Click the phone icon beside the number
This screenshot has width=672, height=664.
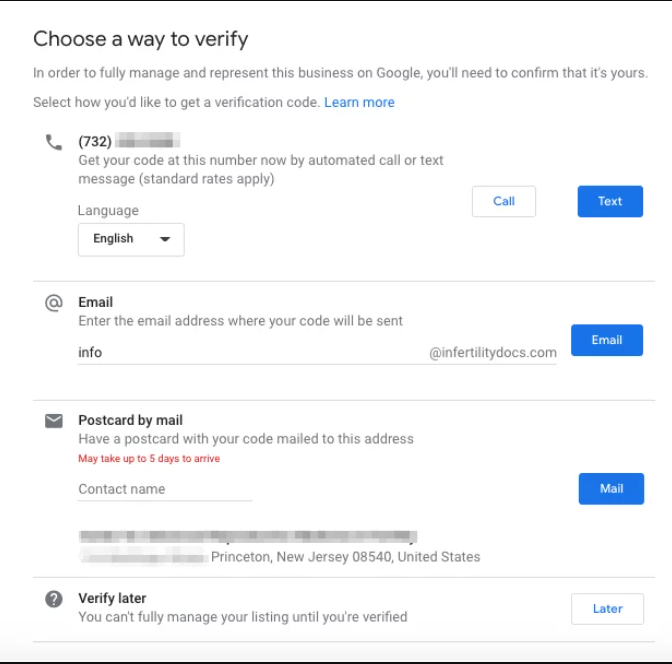53,142
